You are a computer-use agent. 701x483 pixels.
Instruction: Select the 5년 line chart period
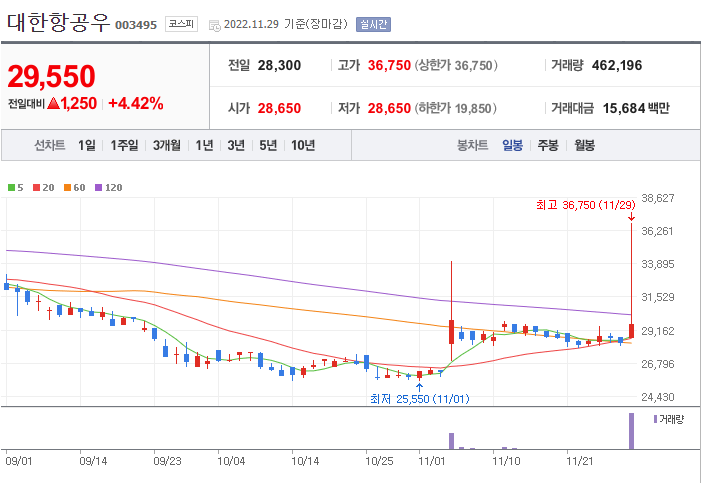pyautogui.click(x=268, y=145)
